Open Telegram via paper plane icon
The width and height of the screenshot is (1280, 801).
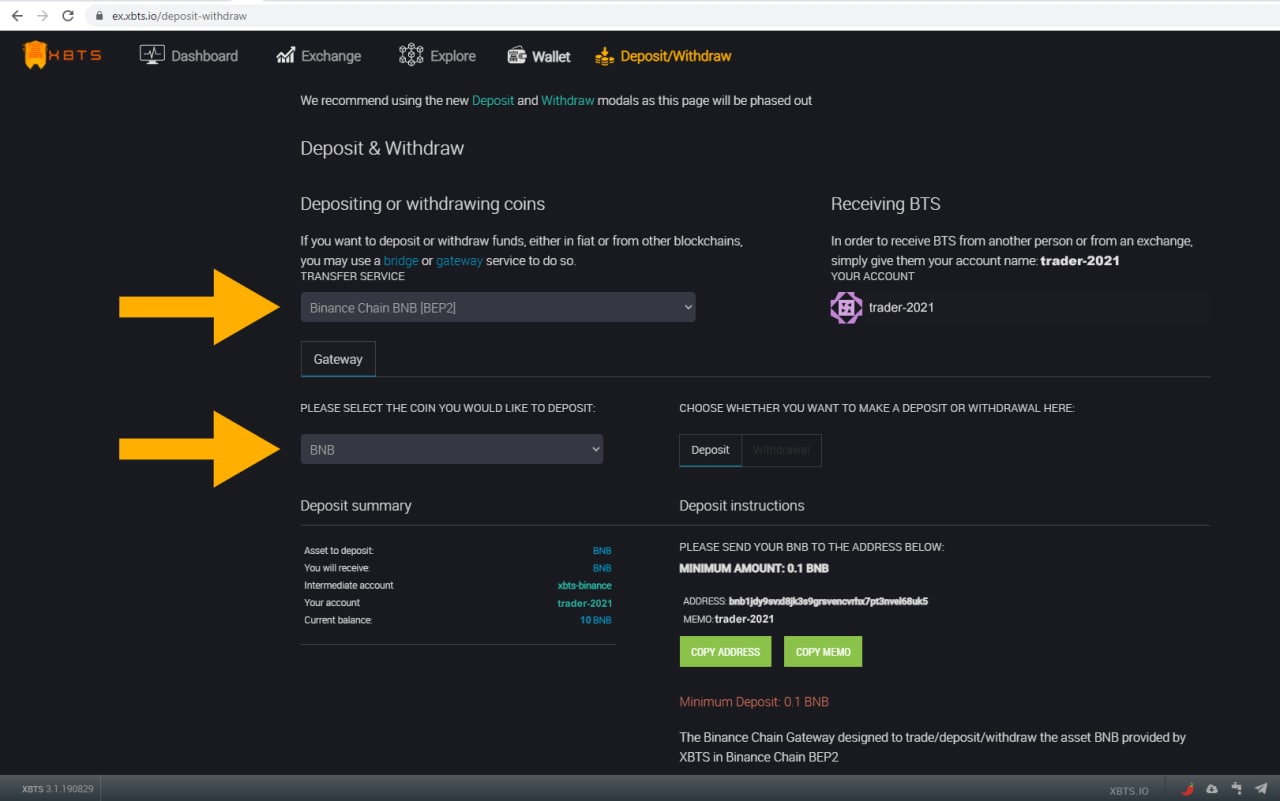(1261, 789)
